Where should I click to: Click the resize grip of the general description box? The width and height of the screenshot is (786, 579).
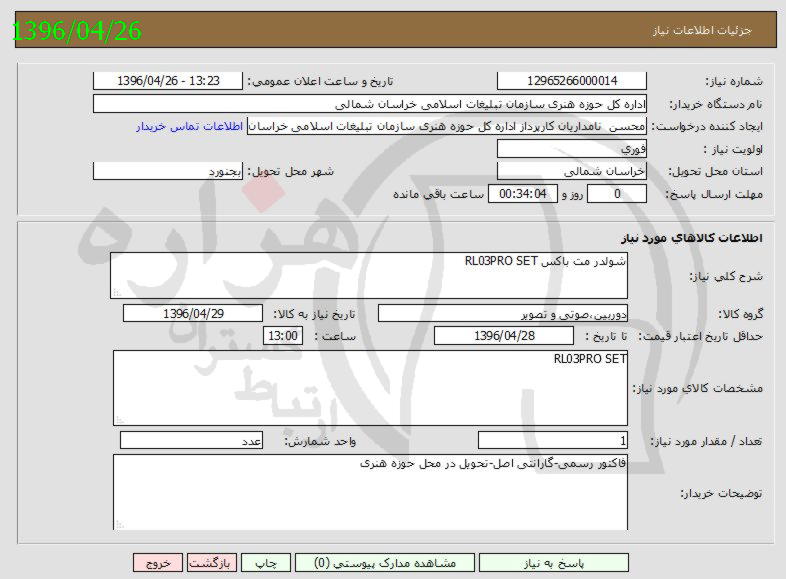coord(117,292)
